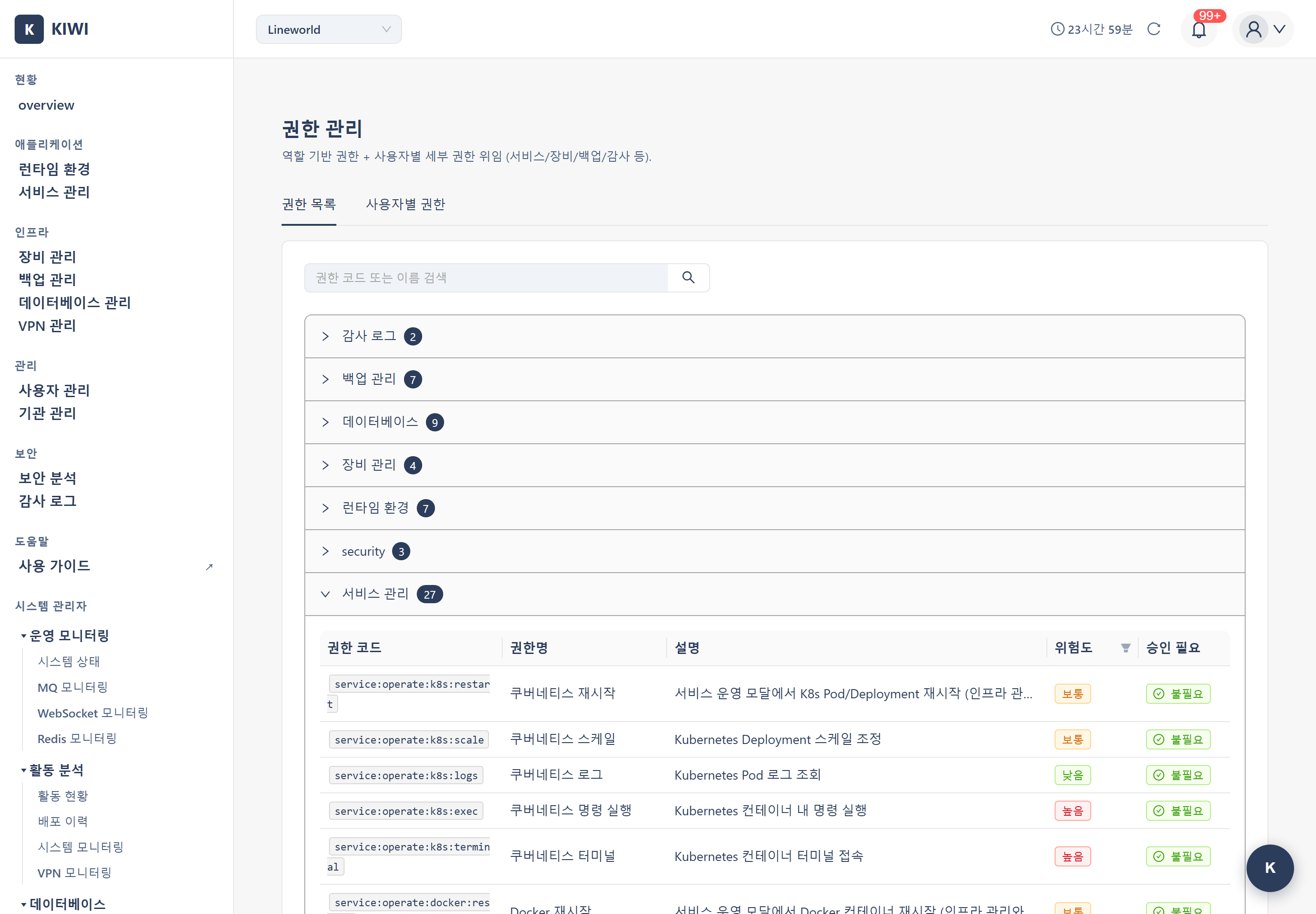The image size is (1316, 914).
Task: Open 배포 이력 submenu item
Action: [63, 821]
